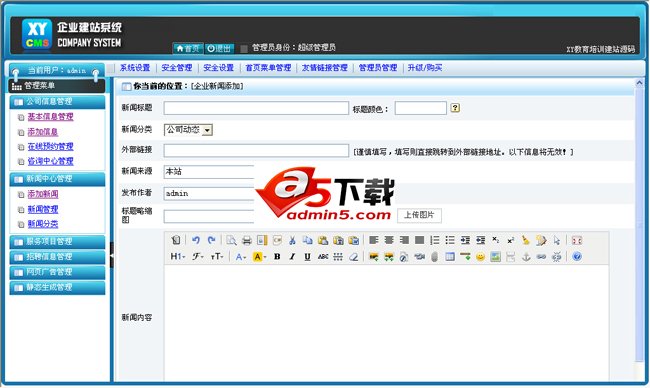The image size is (650, 388).
Task: Apply bold formatting in editor
Action: (x=277, y=257)
